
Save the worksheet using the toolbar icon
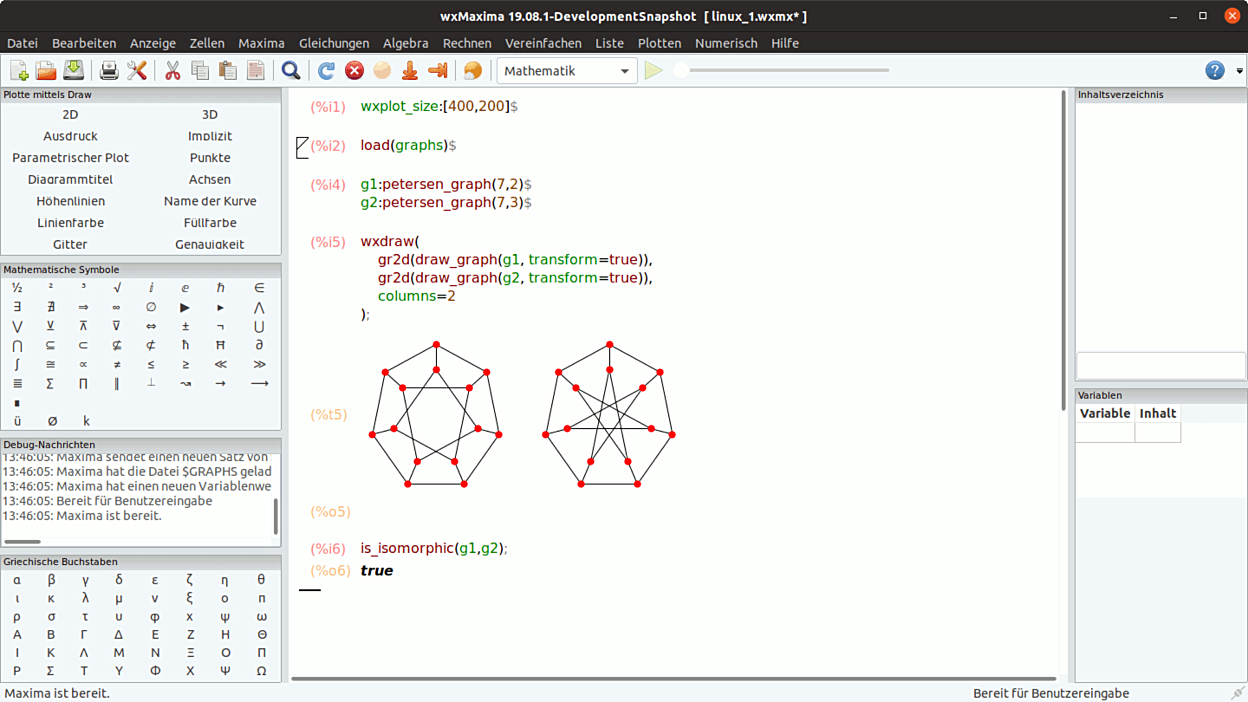[73, 71]
